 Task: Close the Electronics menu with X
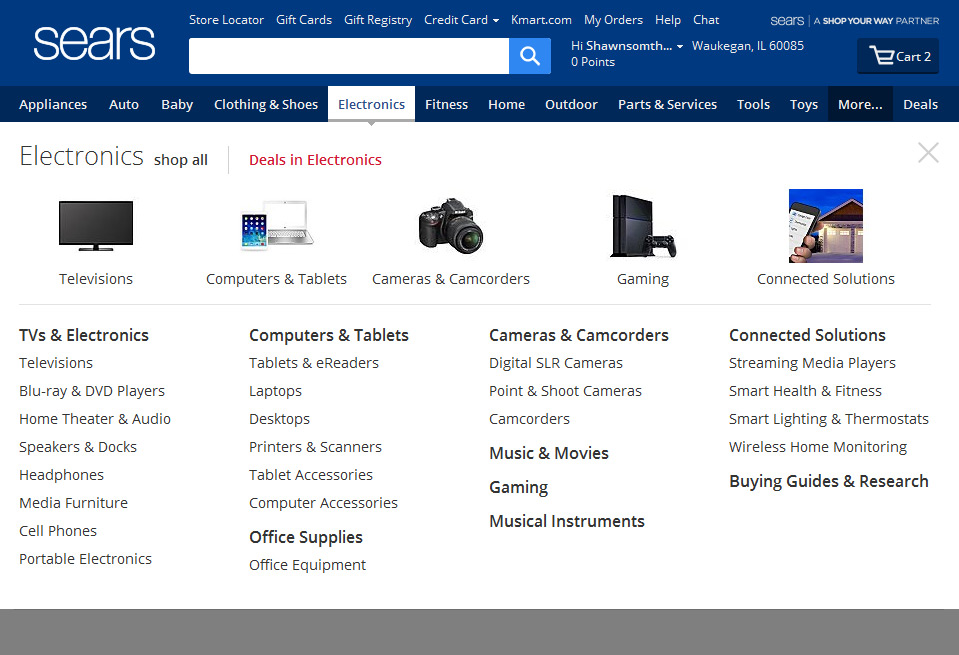(x=928, y=152)
